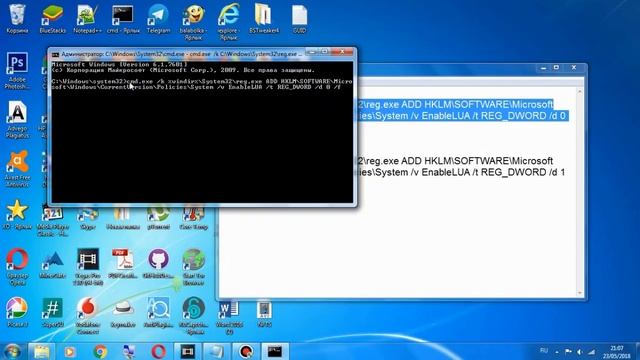Launch GitHub Desktop octocat icon

158,264
